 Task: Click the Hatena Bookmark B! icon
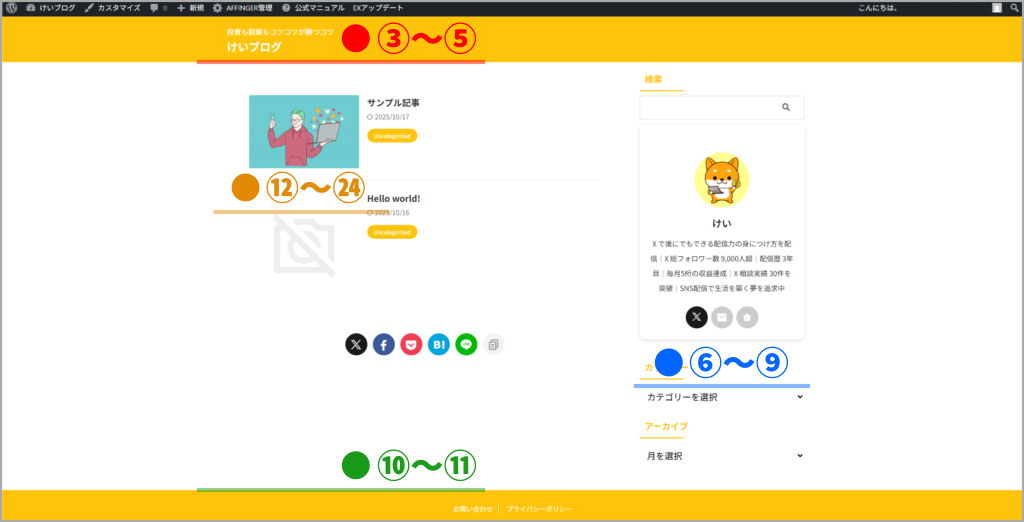pos(438,345)
